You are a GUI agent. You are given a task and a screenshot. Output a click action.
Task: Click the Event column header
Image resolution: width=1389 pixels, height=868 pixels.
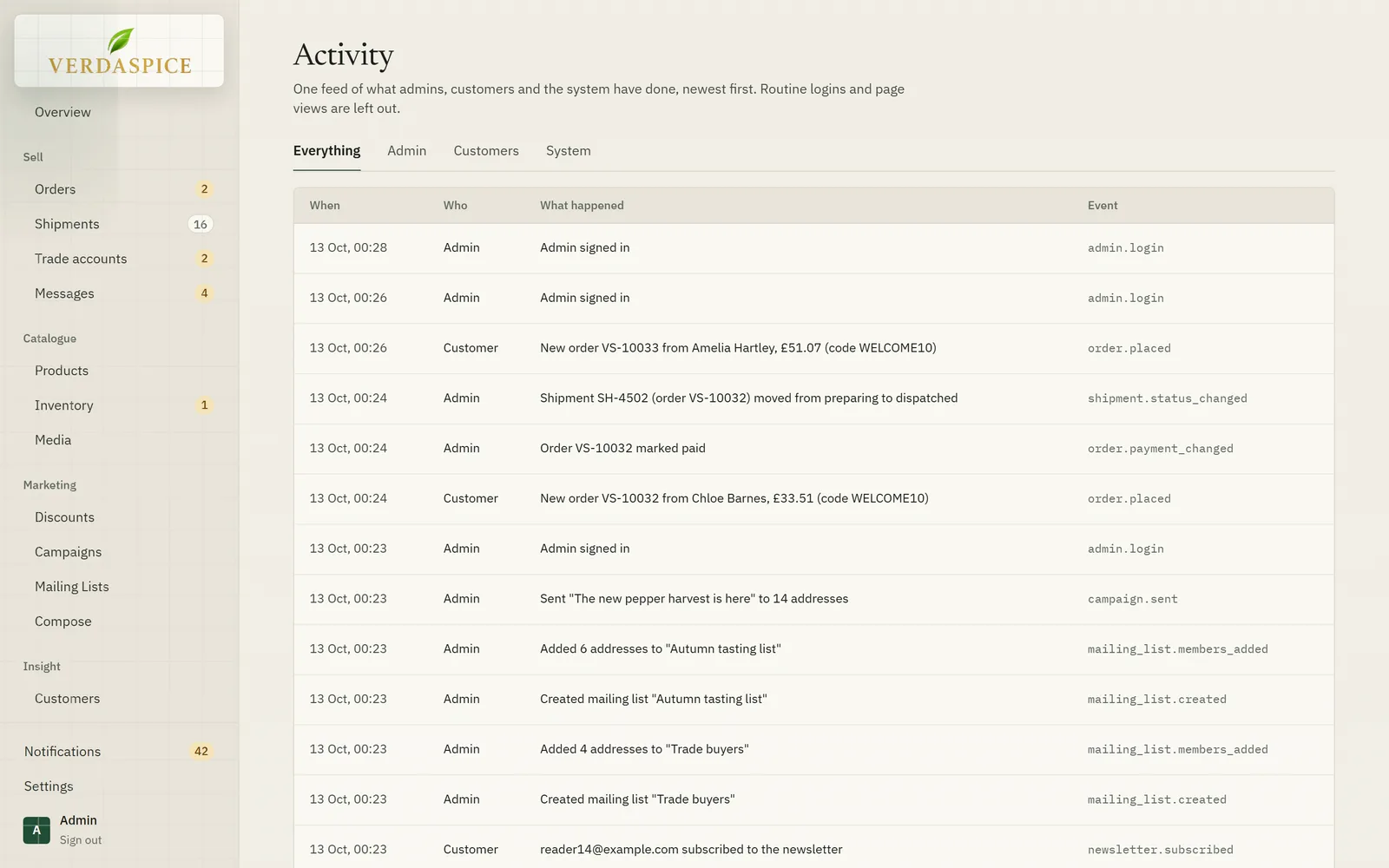[1103, 206]
